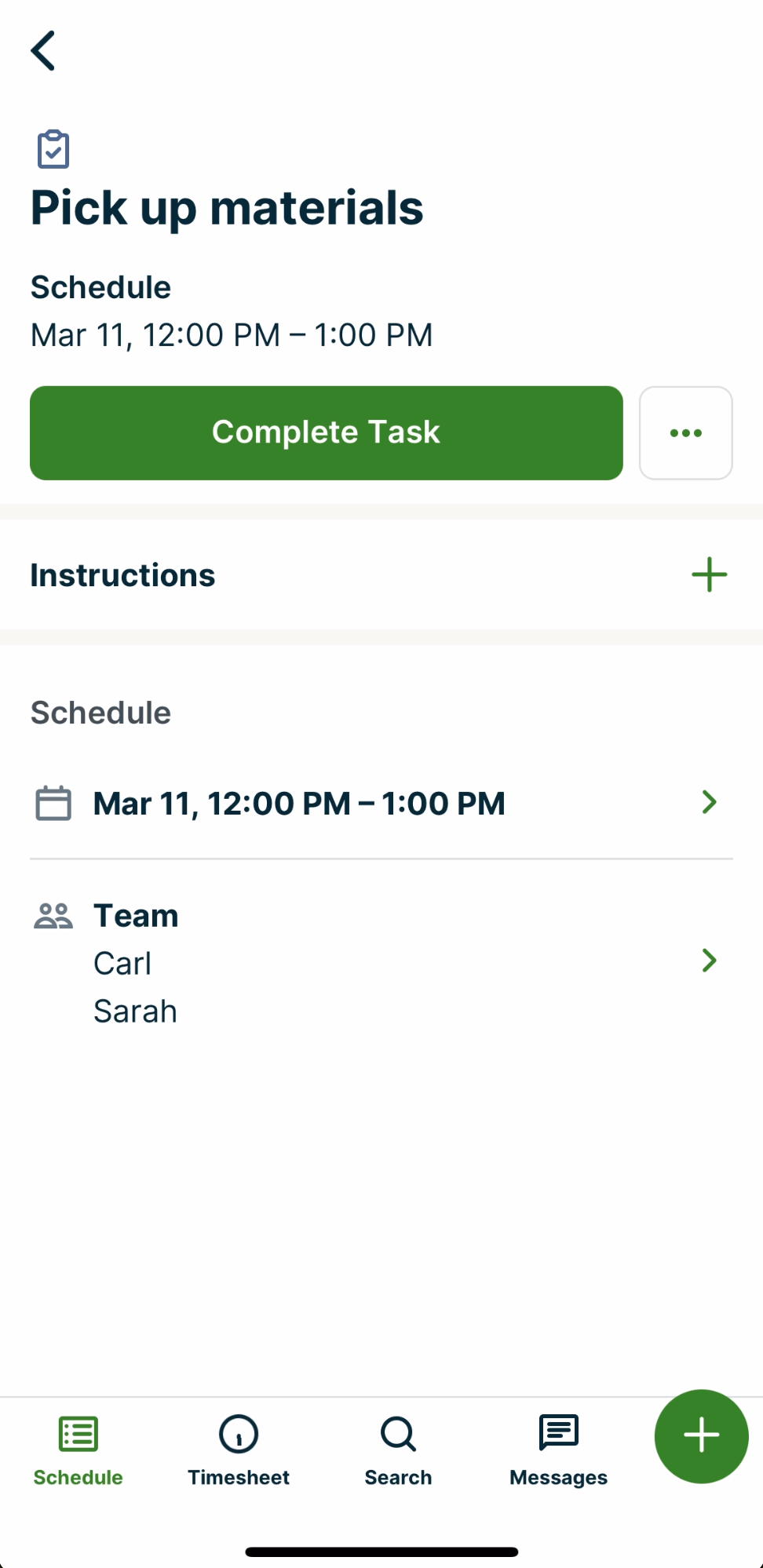Tap the calendar icon beside the date

point(53,803)
